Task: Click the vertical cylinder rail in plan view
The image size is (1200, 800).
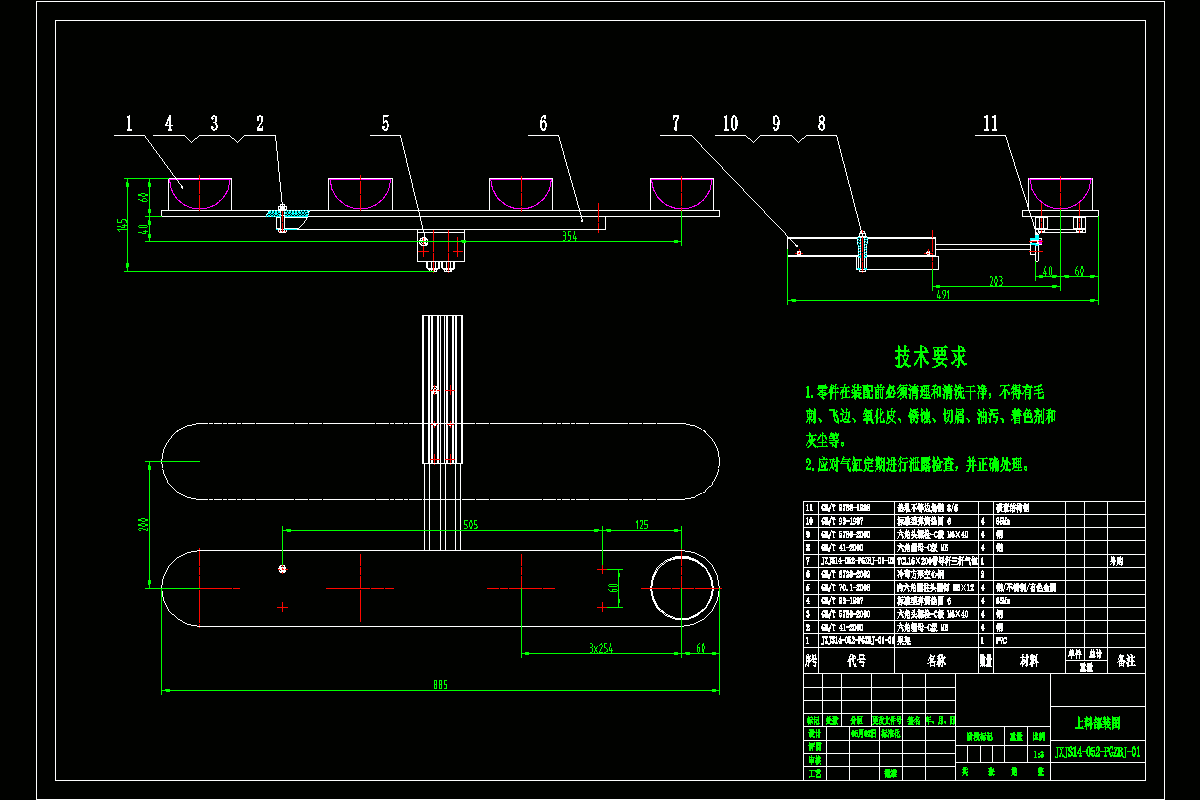Action: pyautogui.click(x=442, y=390)
